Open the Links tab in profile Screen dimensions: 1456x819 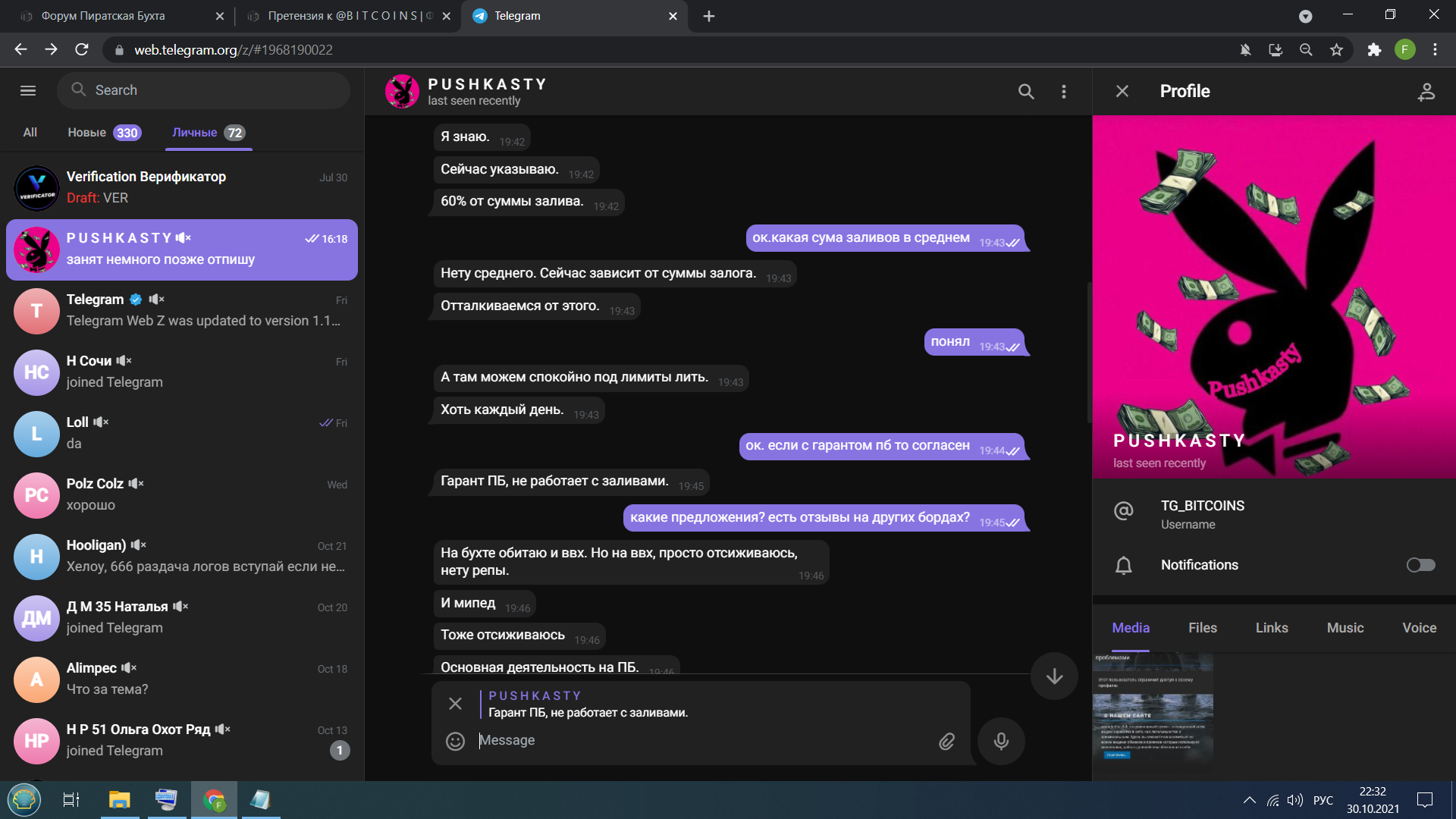1272,628
